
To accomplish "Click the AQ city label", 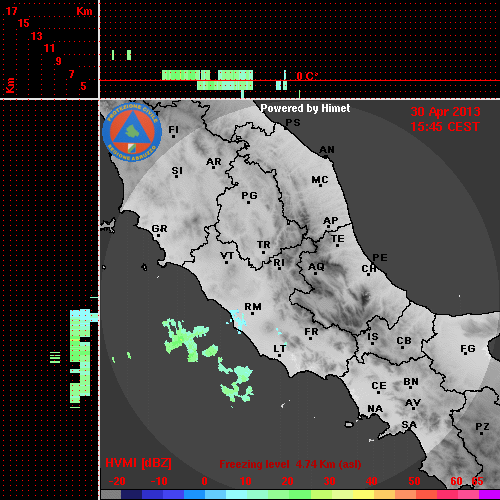I will tap(316, 267).
